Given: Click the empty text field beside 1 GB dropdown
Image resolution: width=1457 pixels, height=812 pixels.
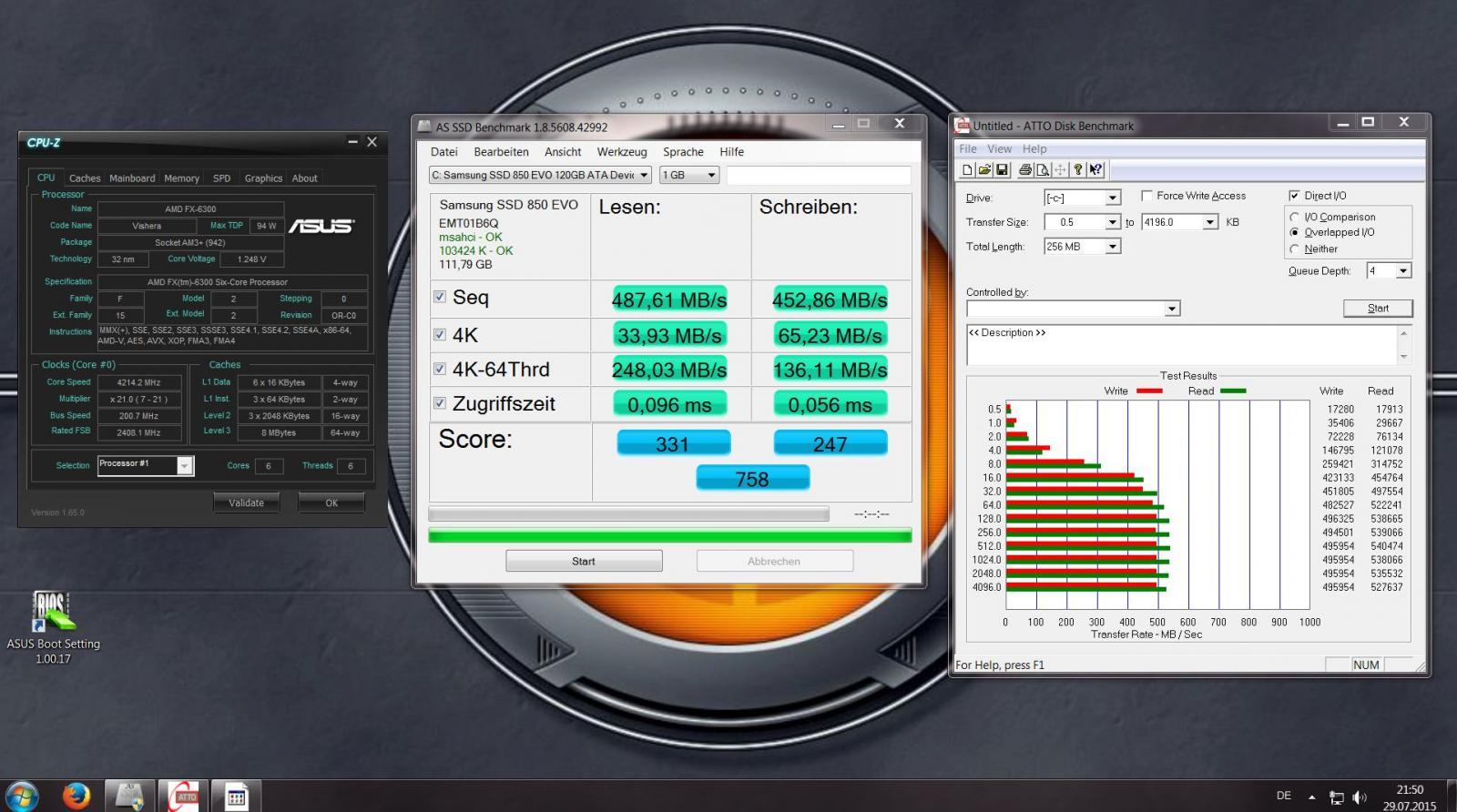Looking at the screenshot, I should click(818, 175).
